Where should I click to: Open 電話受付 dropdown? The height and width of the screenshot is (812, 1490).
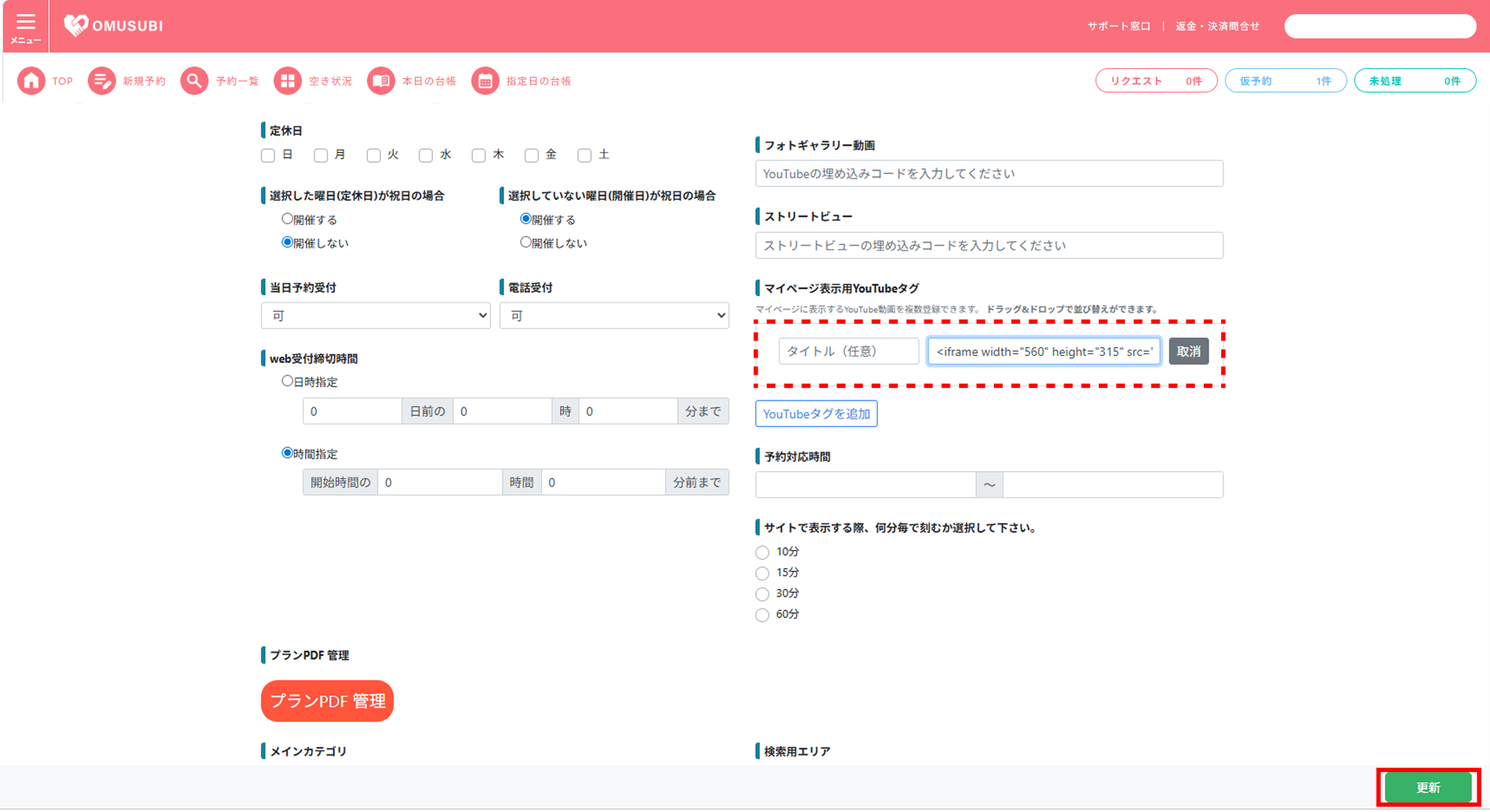(x=614, y=315)
